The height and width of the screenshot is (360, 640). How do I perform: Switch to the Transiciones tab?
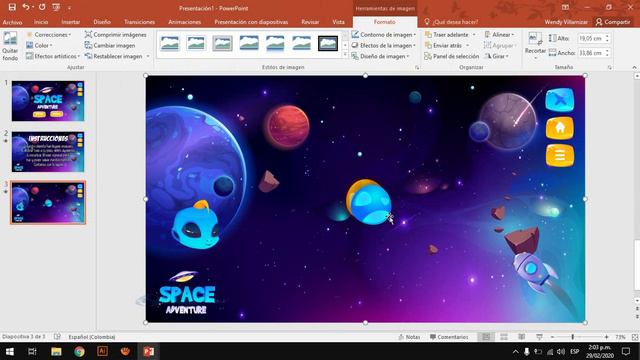click(139, 22)
